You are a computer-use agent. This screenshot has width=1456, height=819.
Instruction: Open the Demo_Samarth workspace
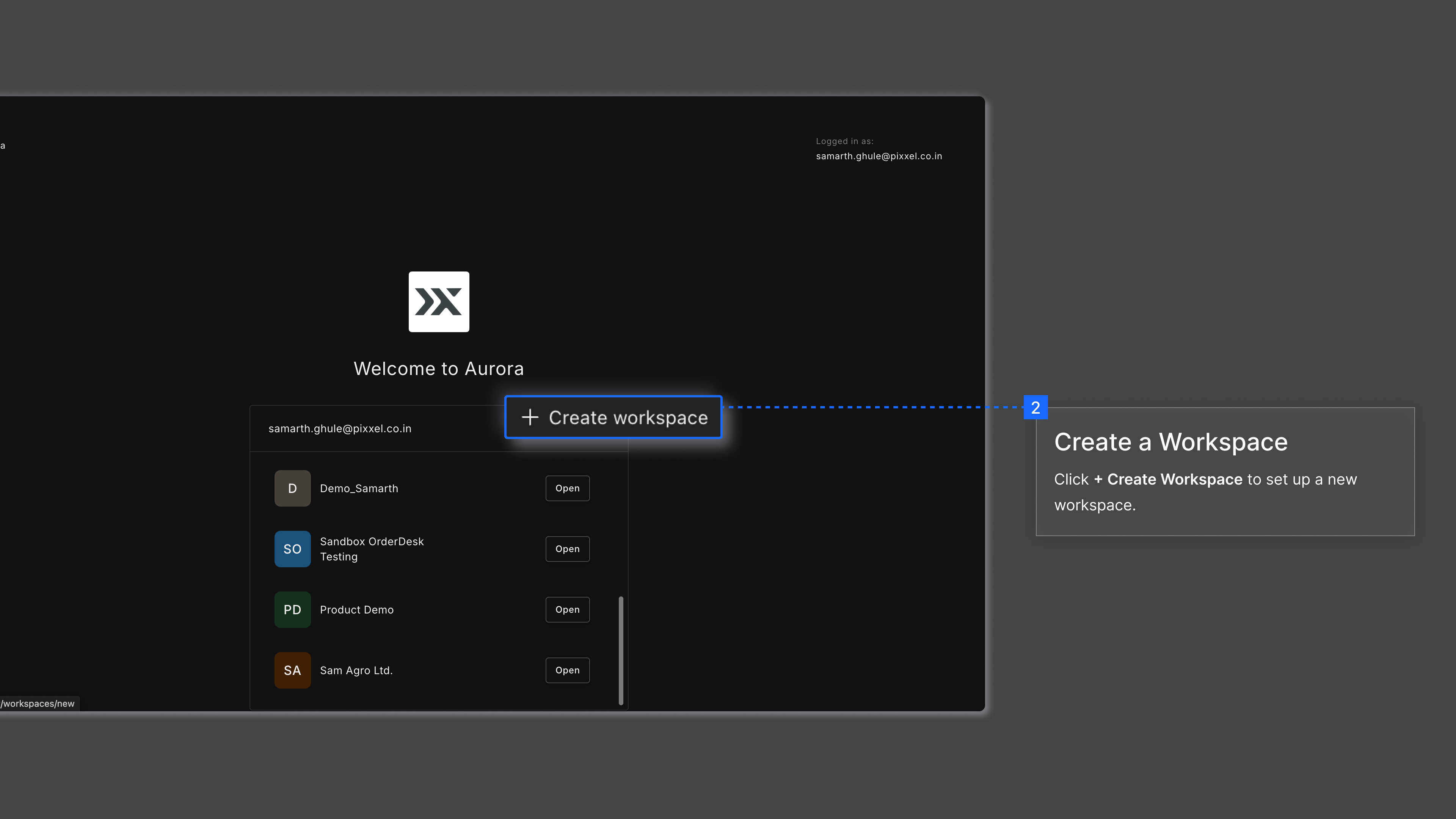[567, 488]
